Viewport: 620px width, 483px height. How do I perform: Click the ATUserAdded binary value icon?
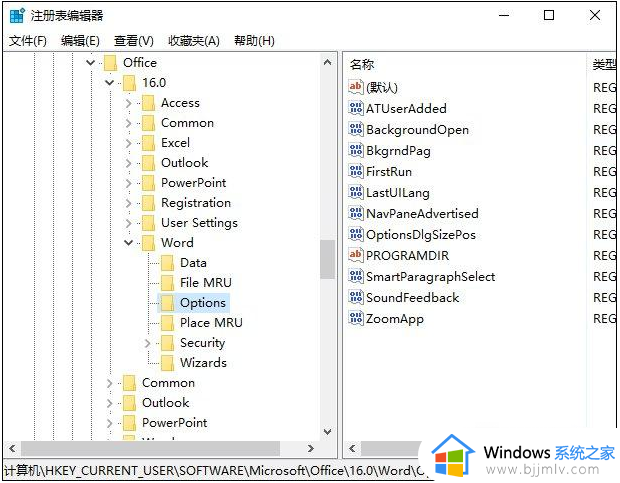pyautogui.click(x=355, y=108)
